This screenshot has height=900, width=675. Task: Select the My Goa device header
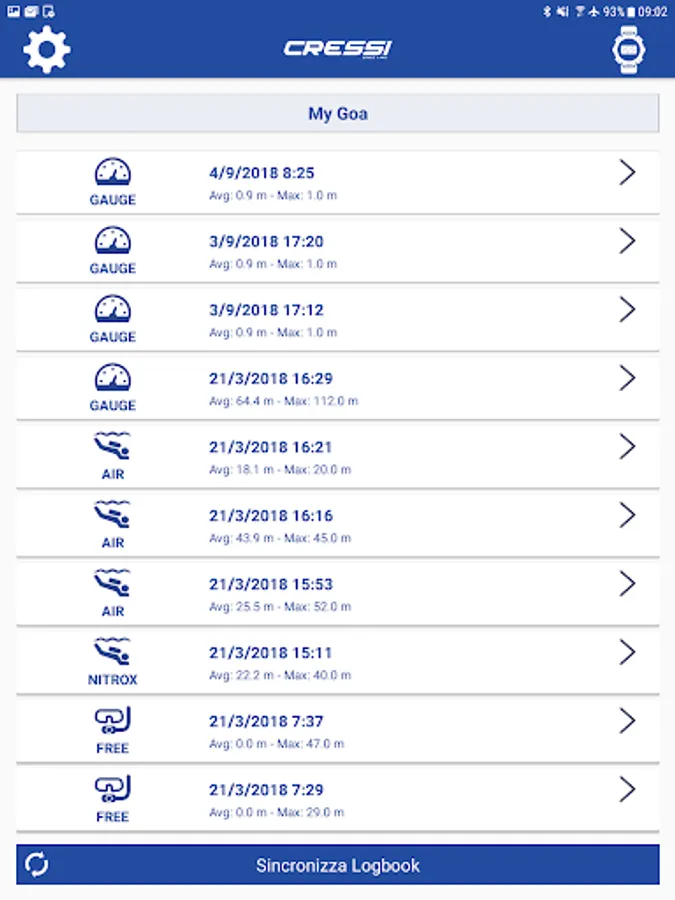pos(338,114)
